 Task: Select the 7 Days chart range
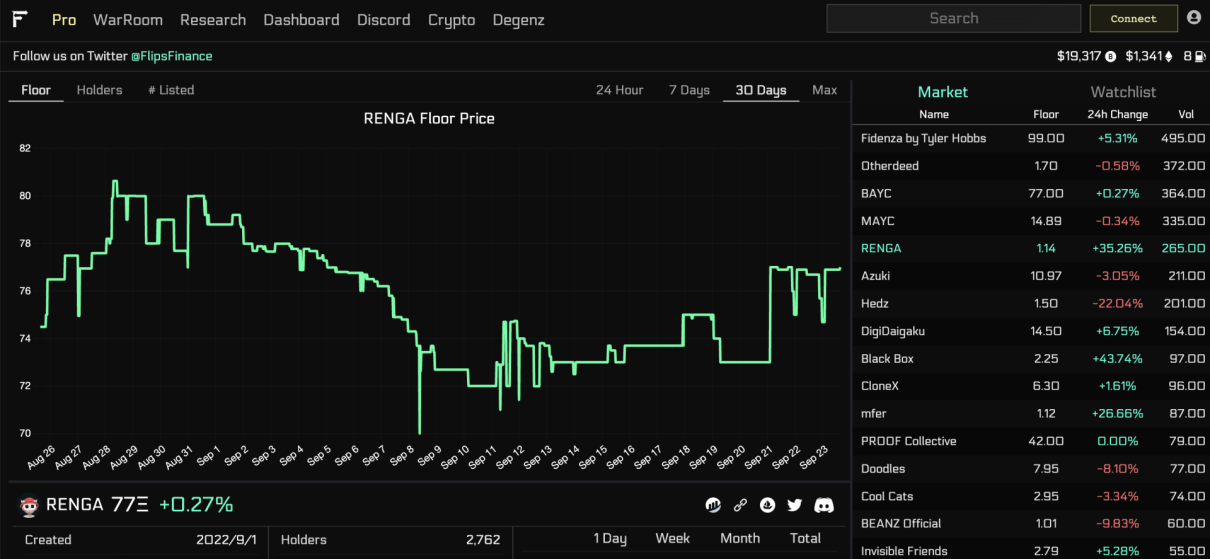coord(689,90)
